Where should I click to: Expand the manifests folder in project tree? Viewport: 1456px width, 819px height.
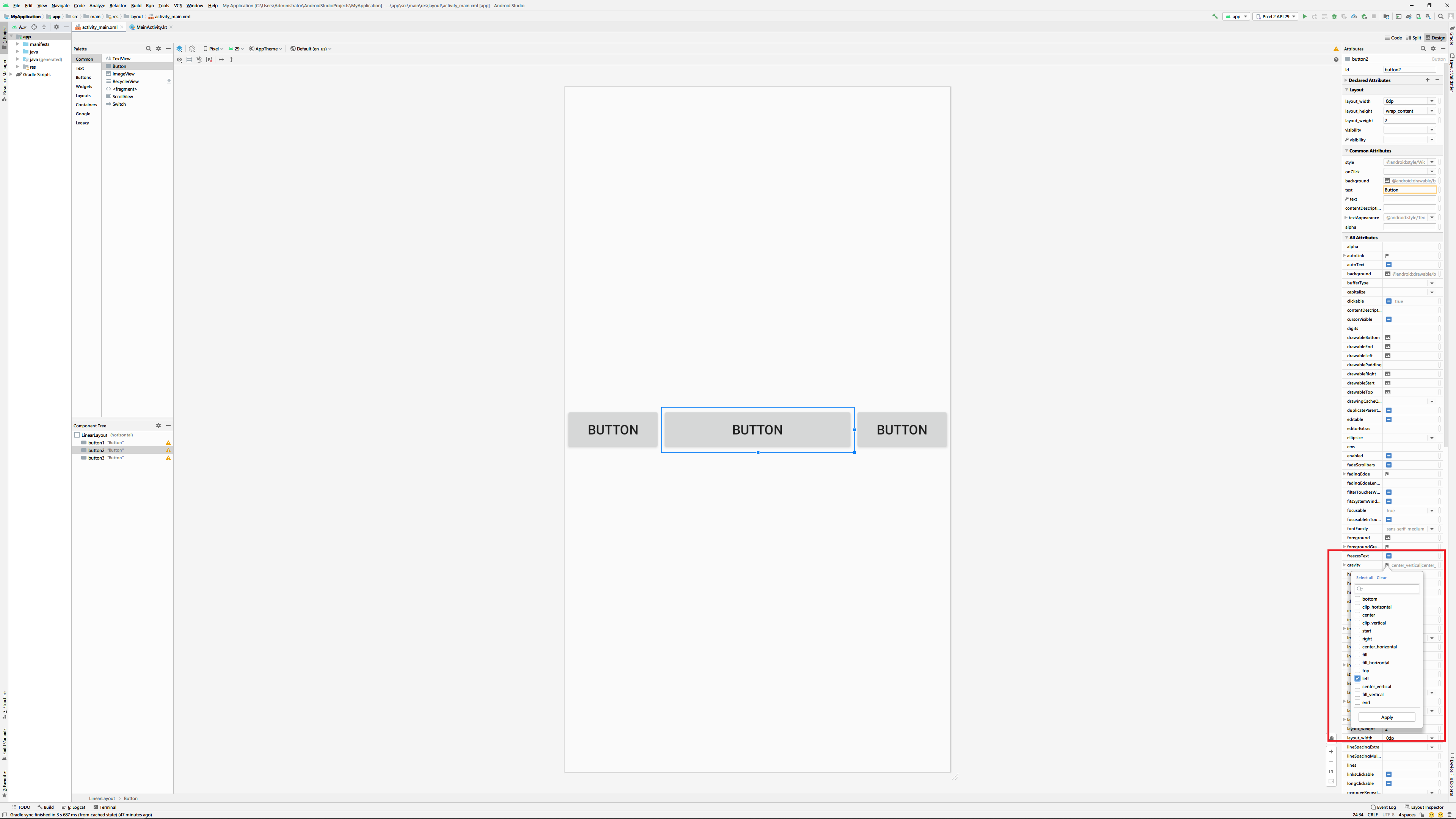(x=17, y=44)
